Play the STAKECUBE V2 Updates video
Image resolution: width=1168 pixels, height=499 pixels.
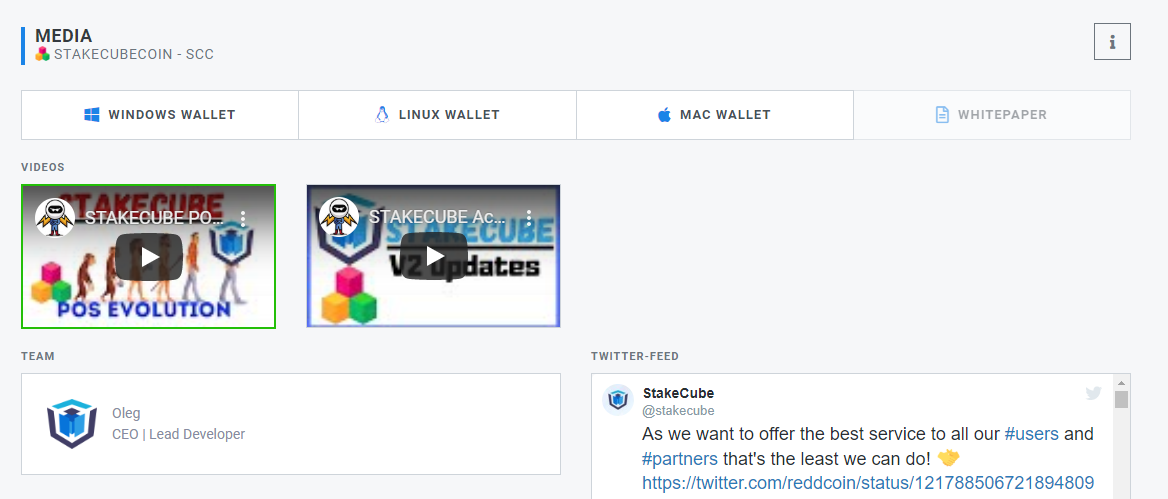[x=434, y=257]
